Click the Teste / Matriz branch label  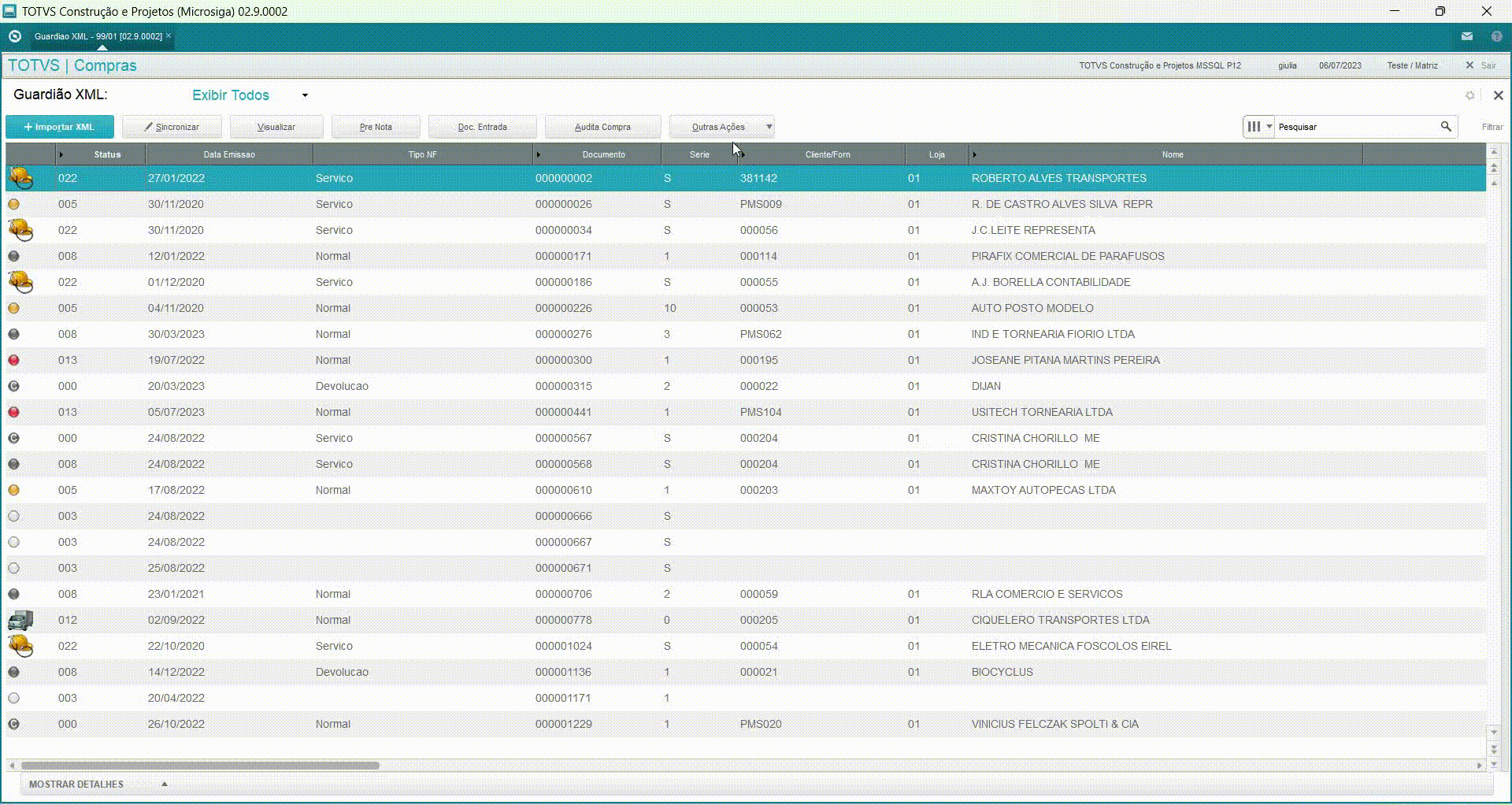1412,65
